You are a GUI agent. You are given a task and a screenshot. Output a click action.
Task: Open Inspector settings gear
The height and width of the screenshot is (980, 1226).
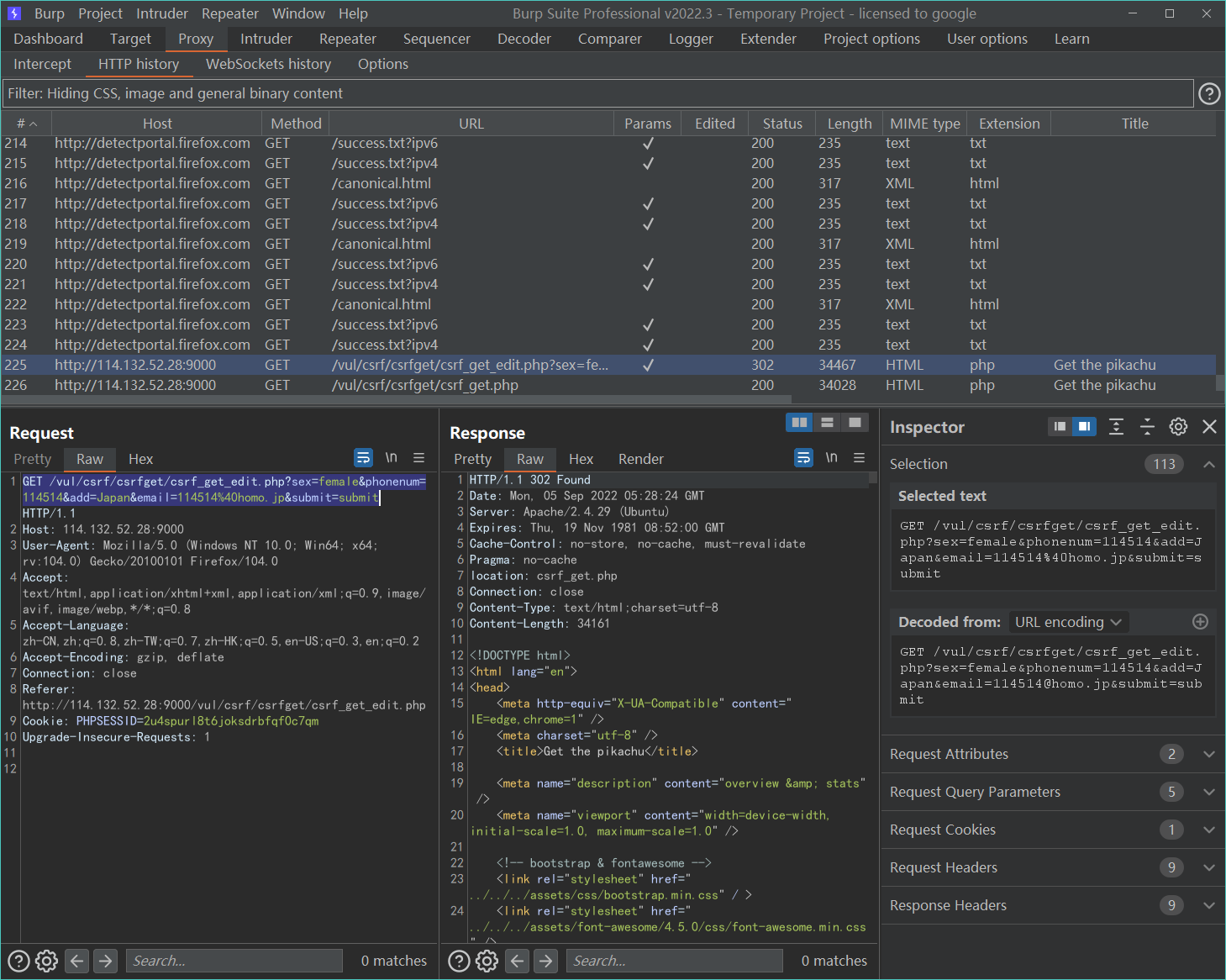(x=1178, y=427)
